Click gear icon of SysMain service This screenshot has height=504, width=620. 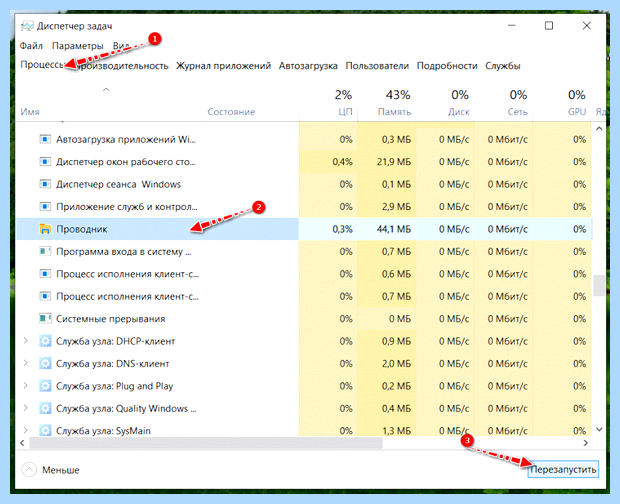45,430
